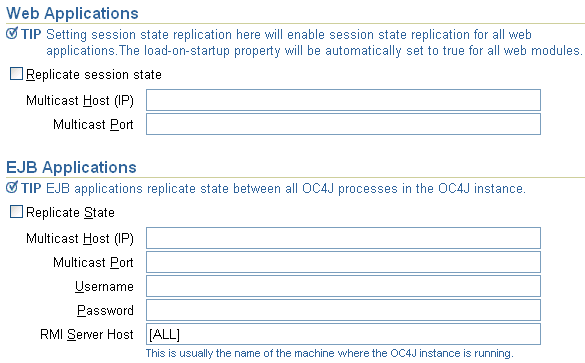Image resolution: width=585 pixels, height=363 pixels.
Task: Click the Password field label
Action: [x=105, y=310]
